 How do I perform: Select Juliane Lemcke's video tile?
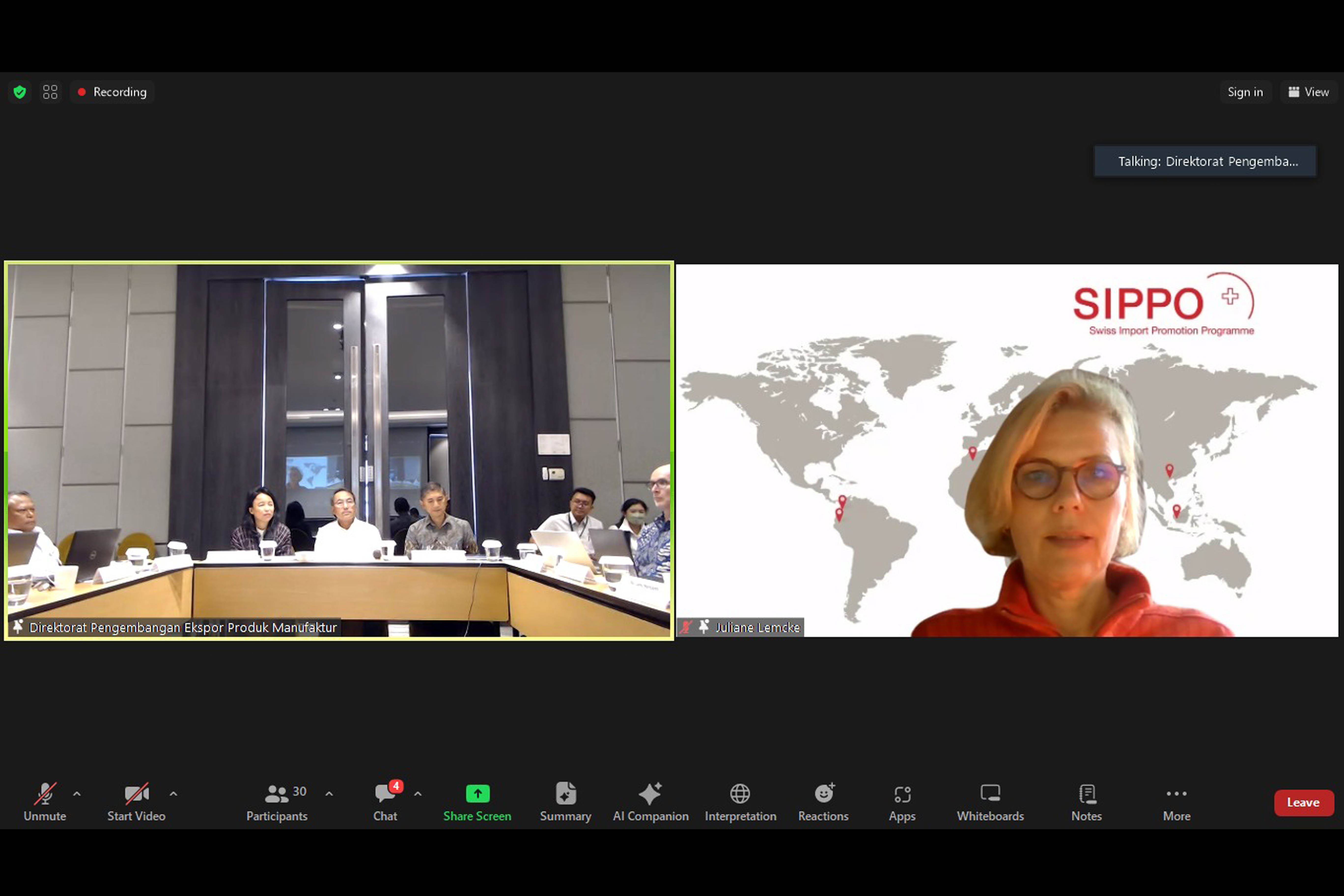point(1007,450)
